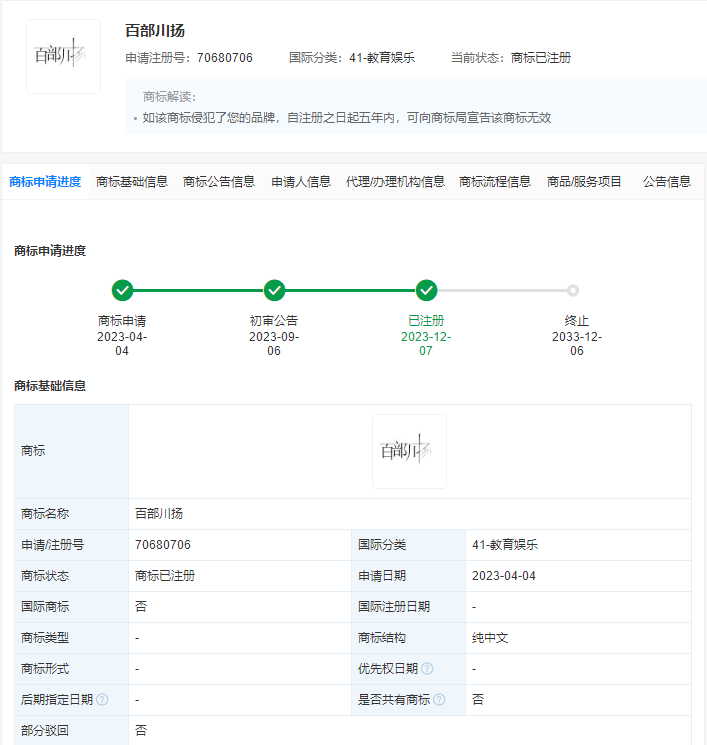Click the 已注册 step checkmark icon

pos(426,290)
